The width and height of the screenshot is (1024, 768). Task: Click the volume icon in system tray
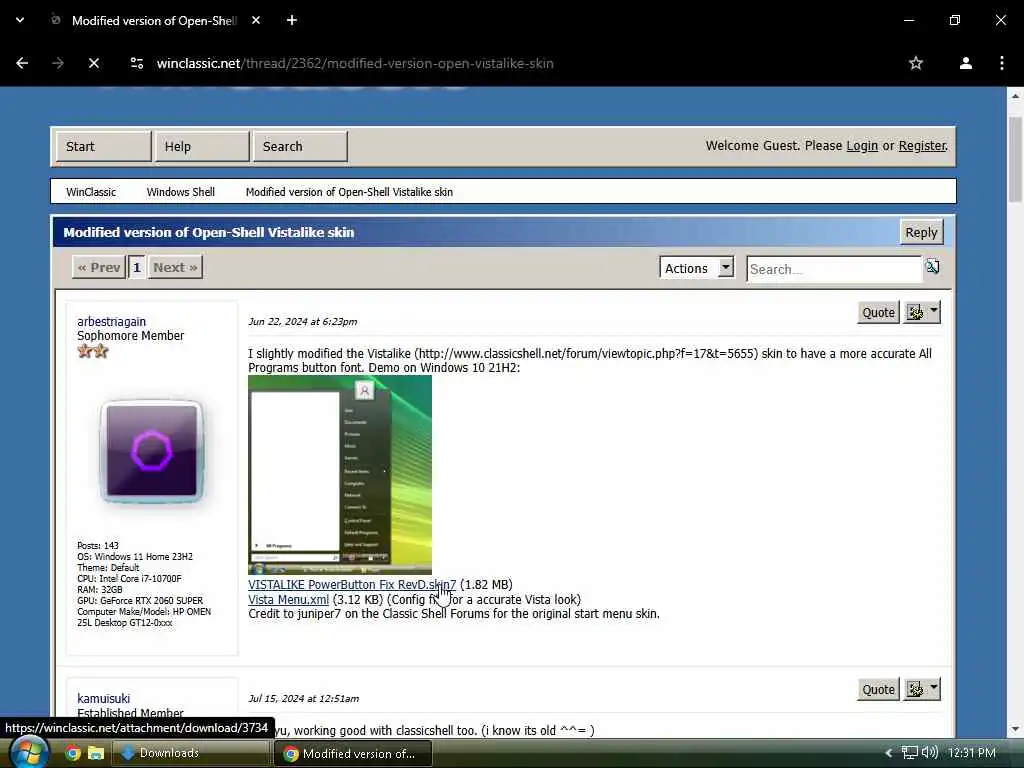[930, 752]
